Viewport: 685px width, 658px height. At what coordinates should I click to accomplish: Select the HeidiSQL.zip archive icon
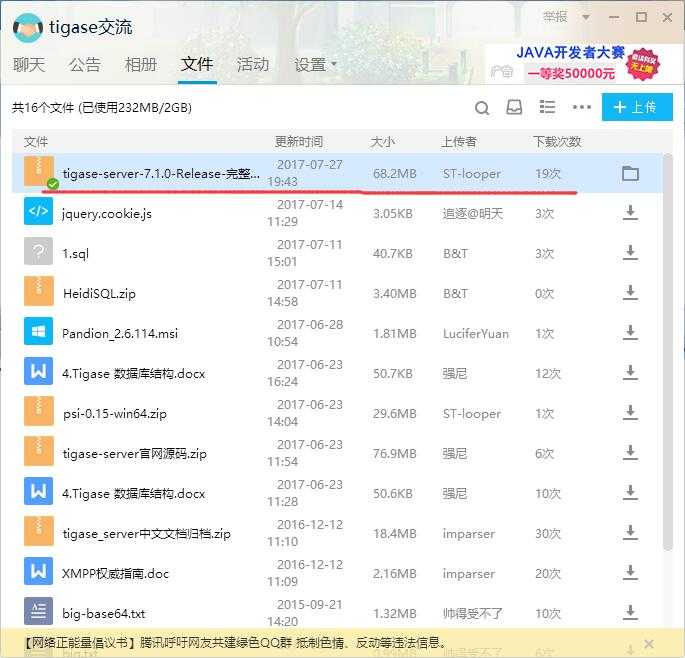[38, 291]
